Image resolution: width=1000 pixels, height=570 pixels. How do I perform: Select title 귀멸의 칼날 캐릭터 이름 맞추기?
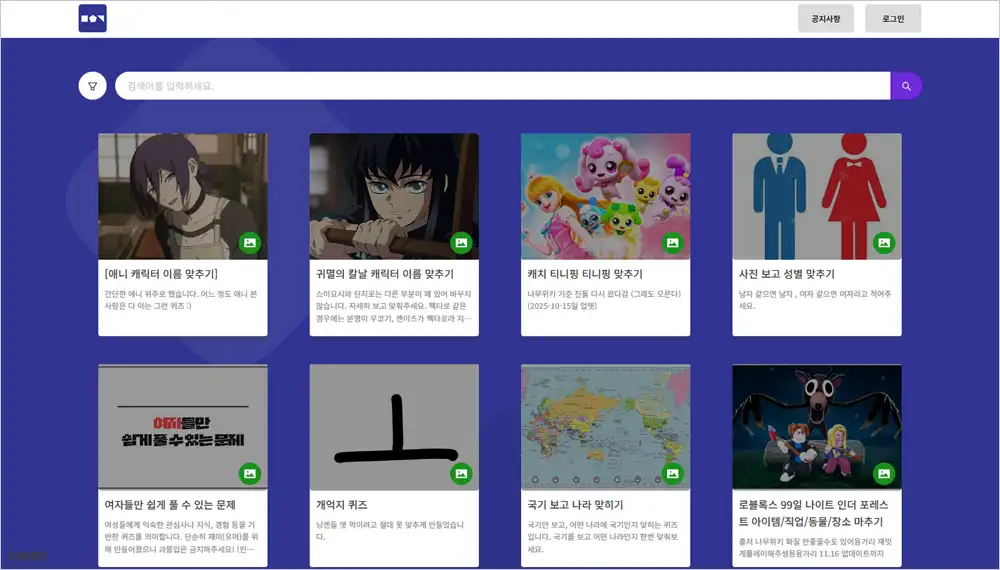385,274
